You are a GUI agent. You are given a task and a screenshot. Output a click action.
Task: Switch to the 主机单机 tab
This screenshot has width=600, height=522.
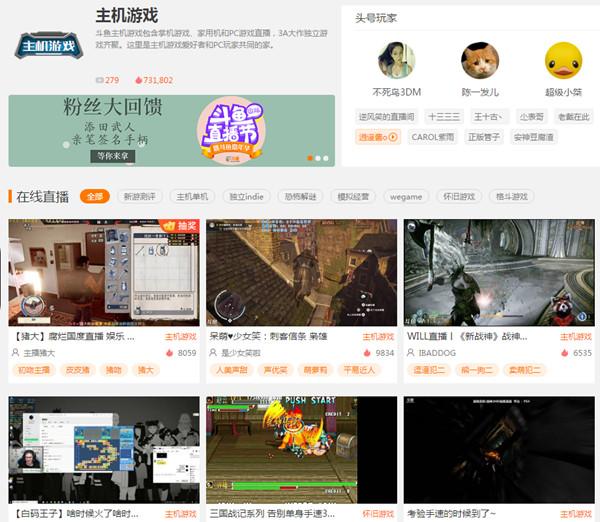point(192,196)
